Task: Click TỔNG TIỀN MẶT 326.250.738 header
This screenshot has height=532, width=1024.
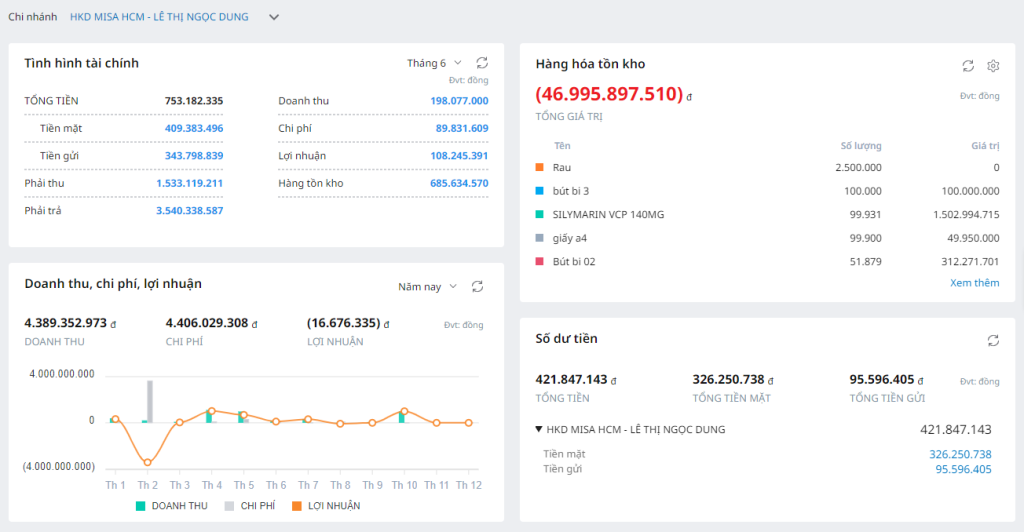Action: point(728,379)
